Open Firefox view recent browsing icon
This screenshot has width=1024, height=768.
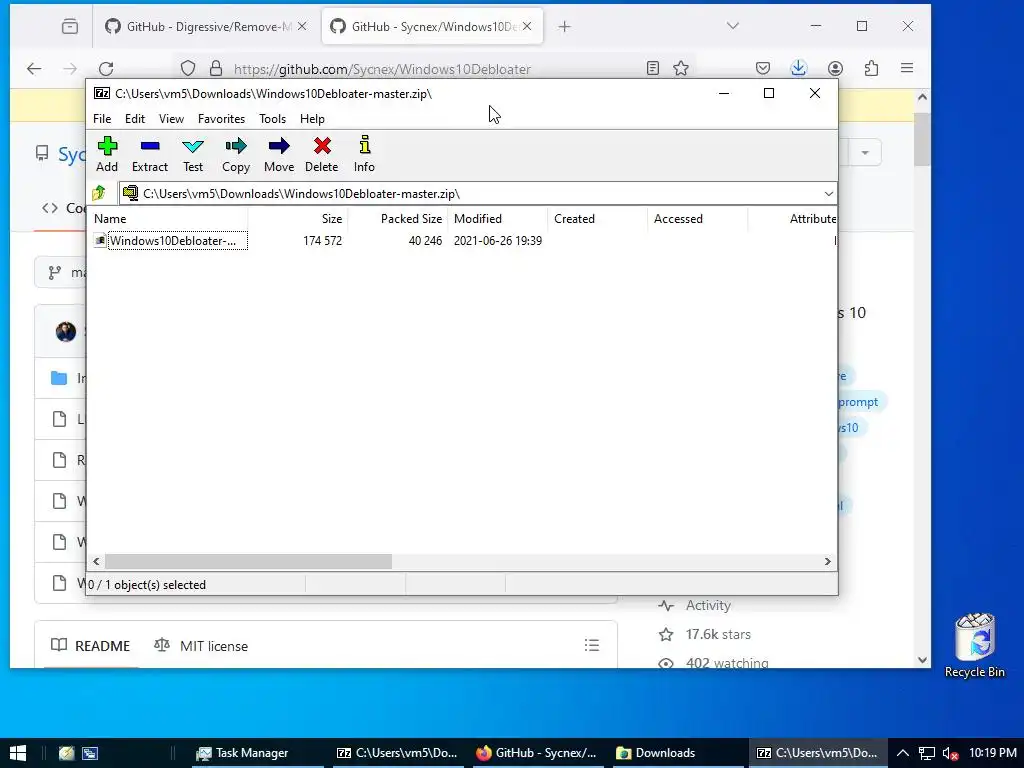click(x=70, y=27)
